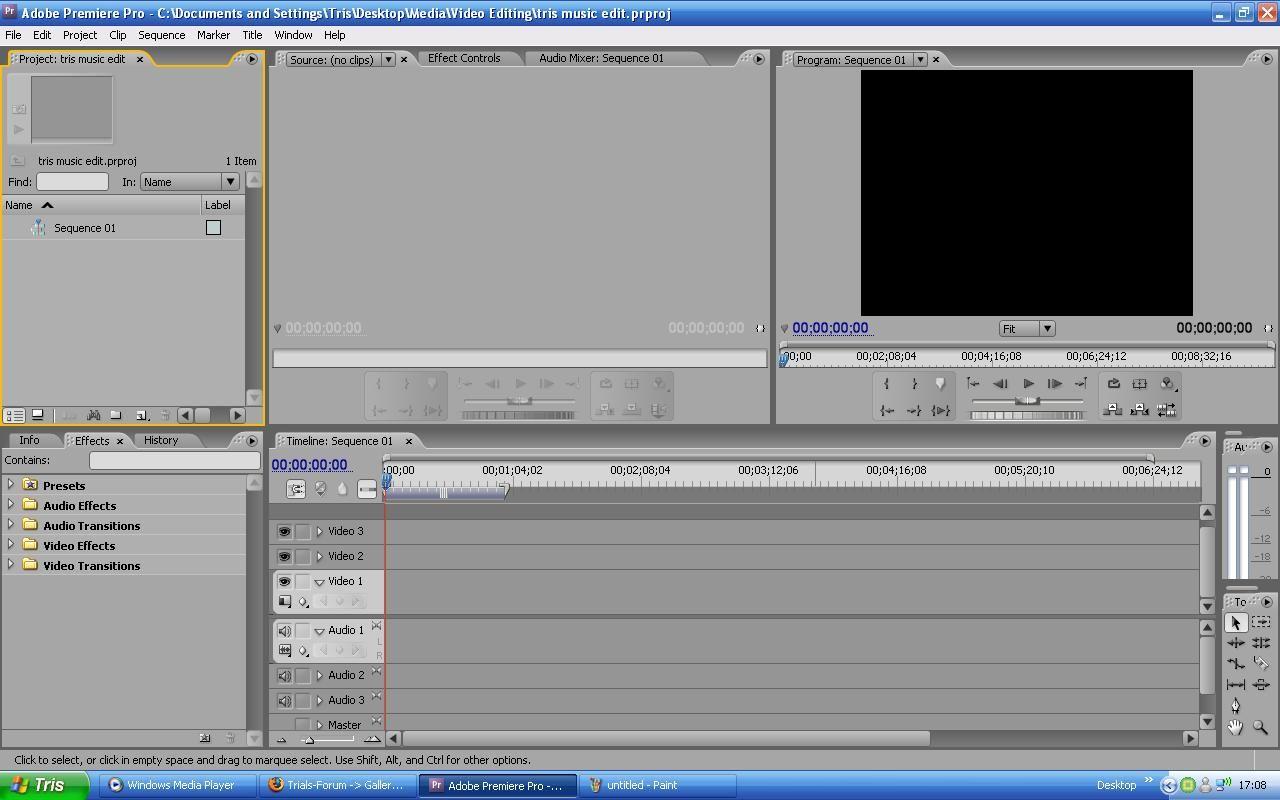Click the Lift button in Program monitor
Viewport: 1280px width, 800px height.
1113,410
